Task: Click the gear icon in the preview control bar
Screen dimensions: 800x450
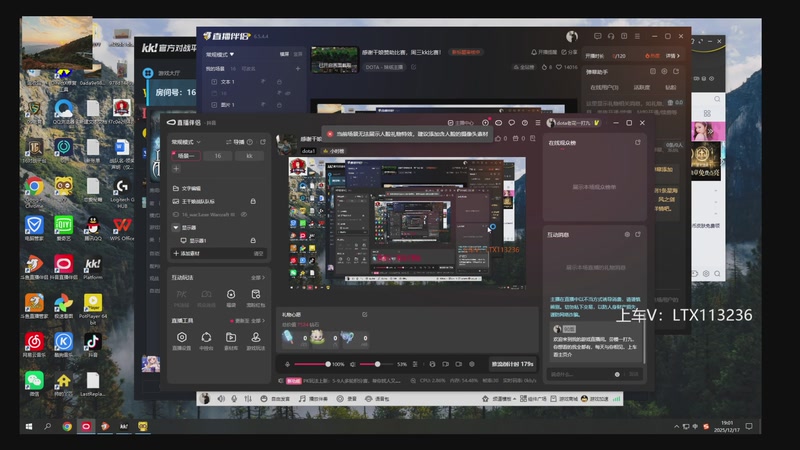Action: [471, 364]
